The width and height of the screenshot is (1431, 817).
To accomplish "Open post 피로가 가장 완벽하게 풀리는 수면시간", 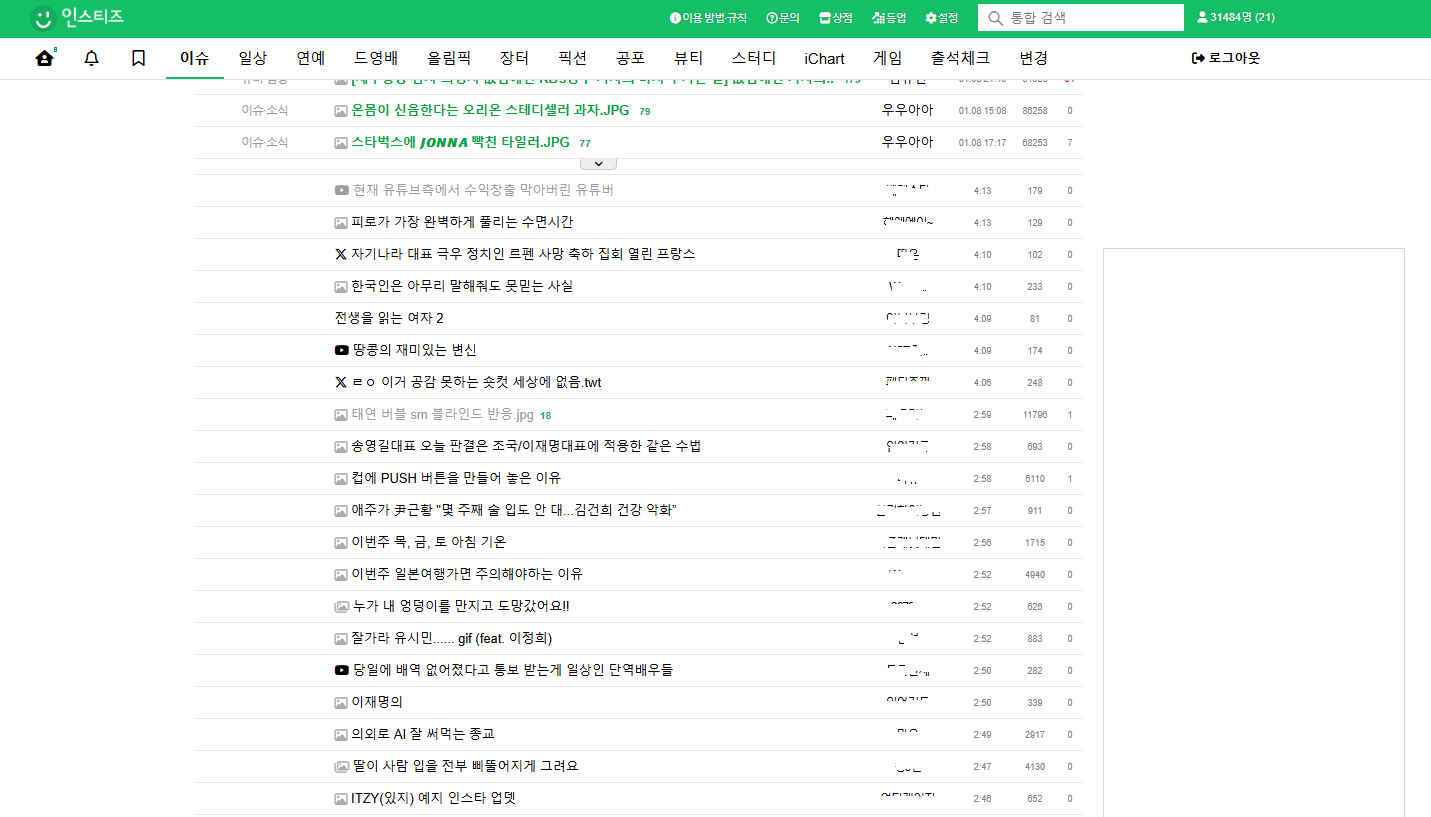I will pyautogui.click(x=462, y=222).
